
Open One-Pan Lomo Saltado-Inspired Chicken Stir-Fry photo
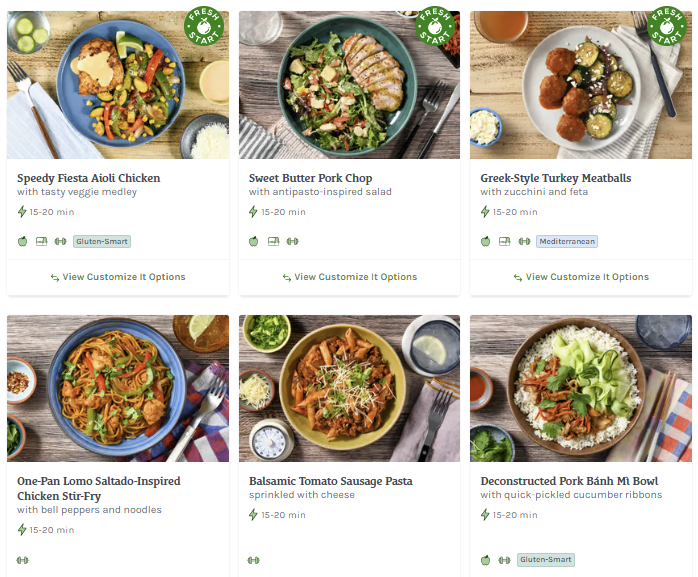tap(118, 388)
